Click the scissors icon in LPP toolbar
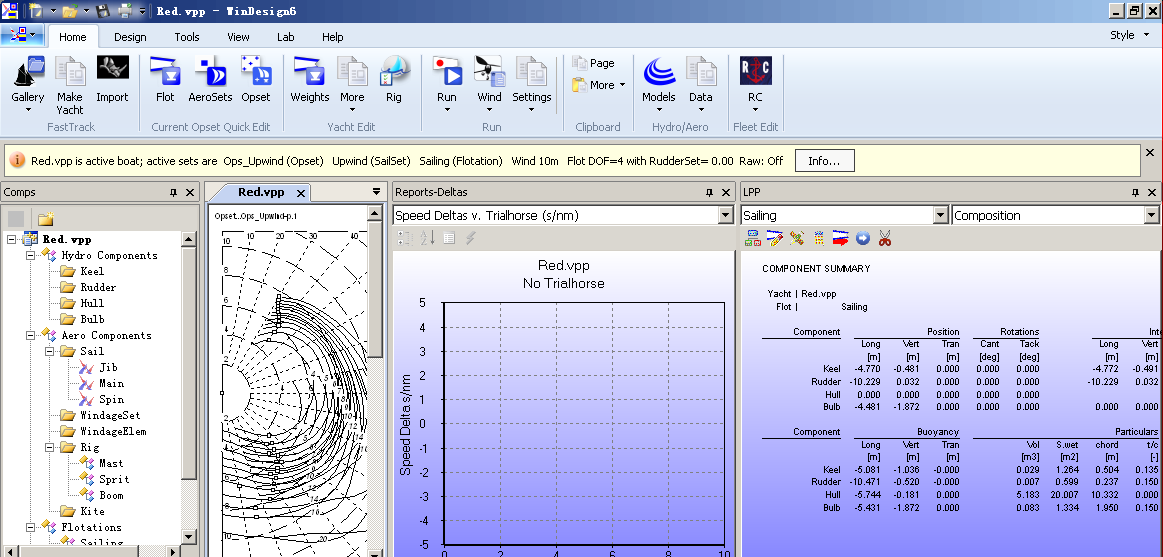The height and width of the screenshot is (557, 1163). pos(884,238)
